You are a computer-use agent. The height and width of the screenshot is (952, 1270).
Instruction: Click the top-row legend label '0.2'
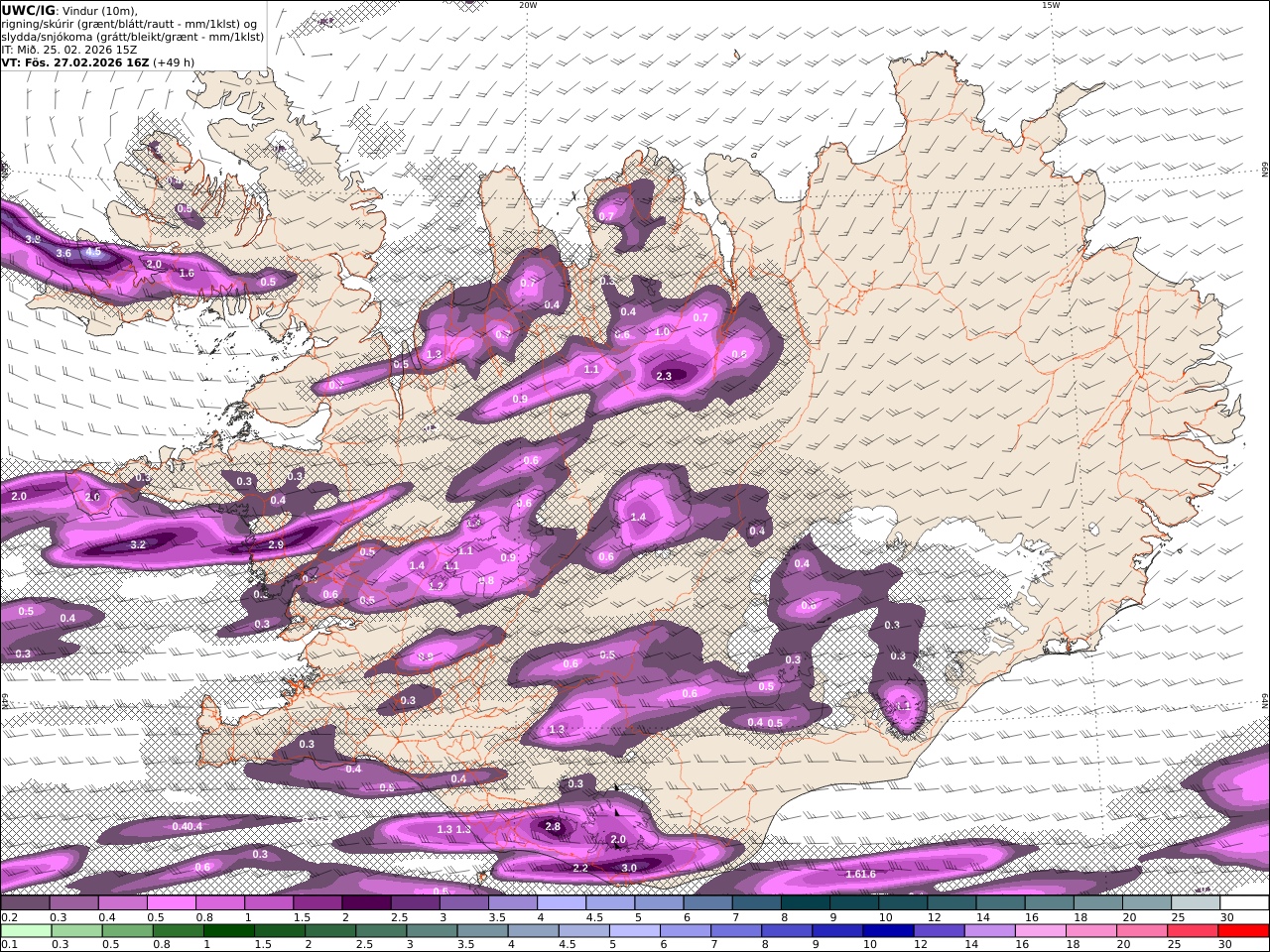[10, 917]
